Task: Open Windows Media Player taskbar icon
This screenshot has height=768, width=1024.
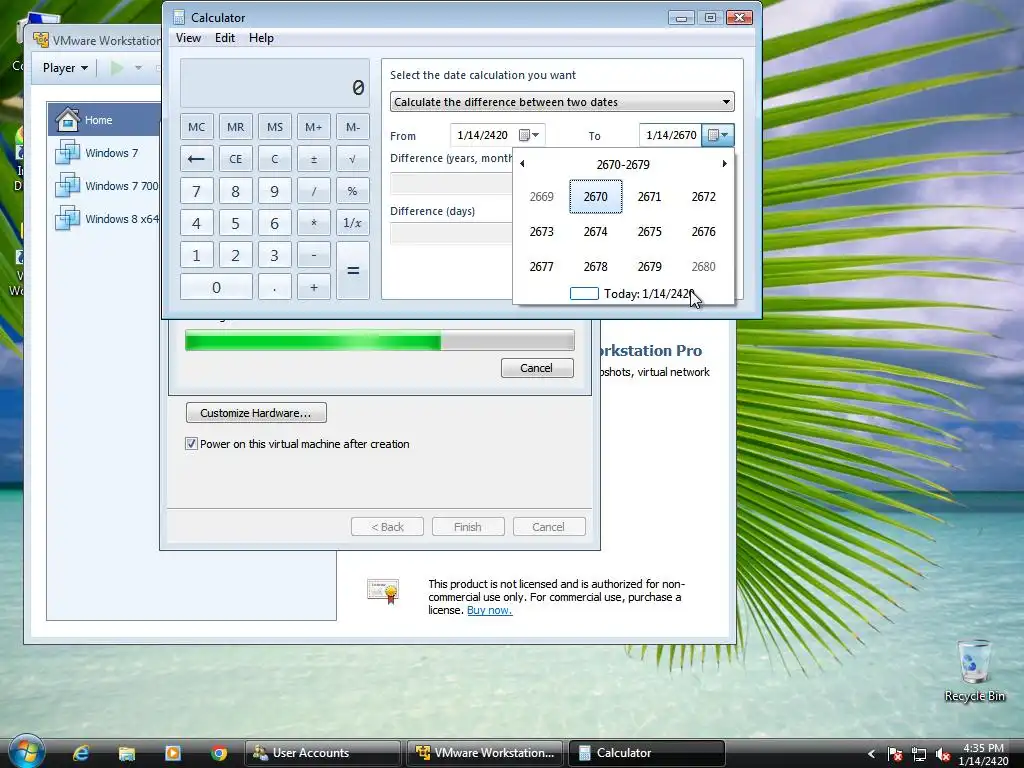Action: [x=173, y=753]
